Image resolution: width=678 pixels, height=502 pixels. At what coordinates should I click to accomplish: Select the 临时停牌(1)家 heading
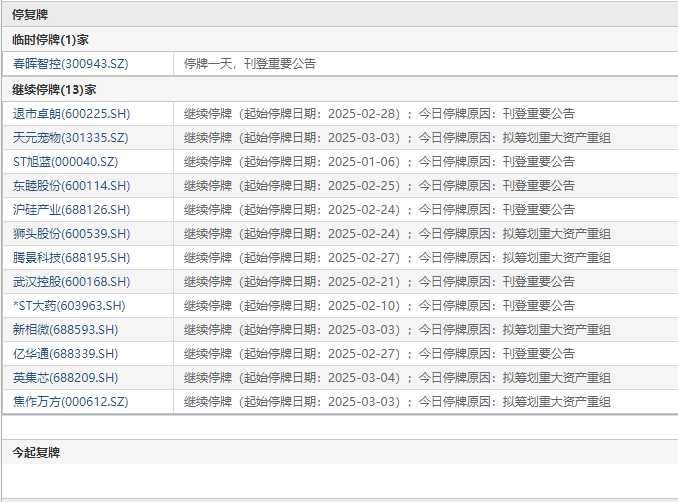coord(50,40)
